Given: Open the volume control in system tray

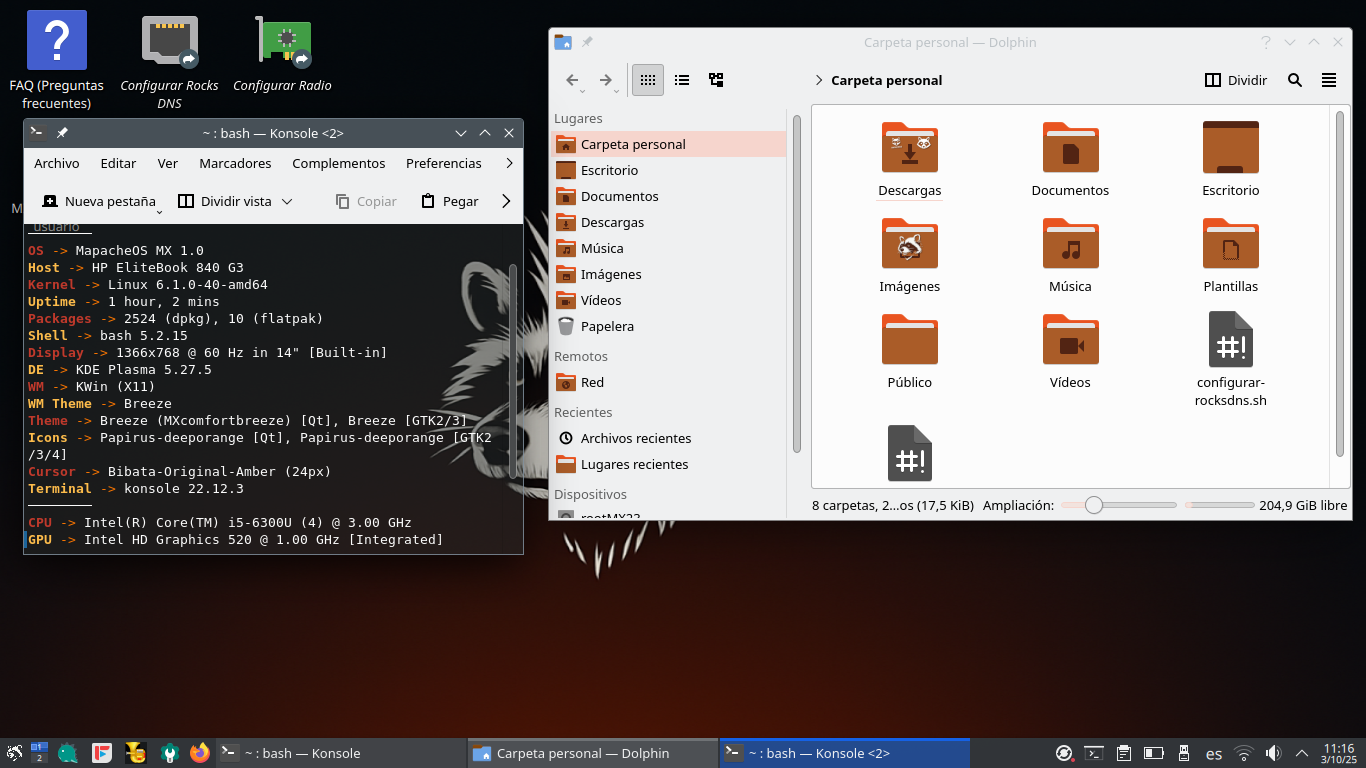Looking at the screenshot, I should [1273, 753].
